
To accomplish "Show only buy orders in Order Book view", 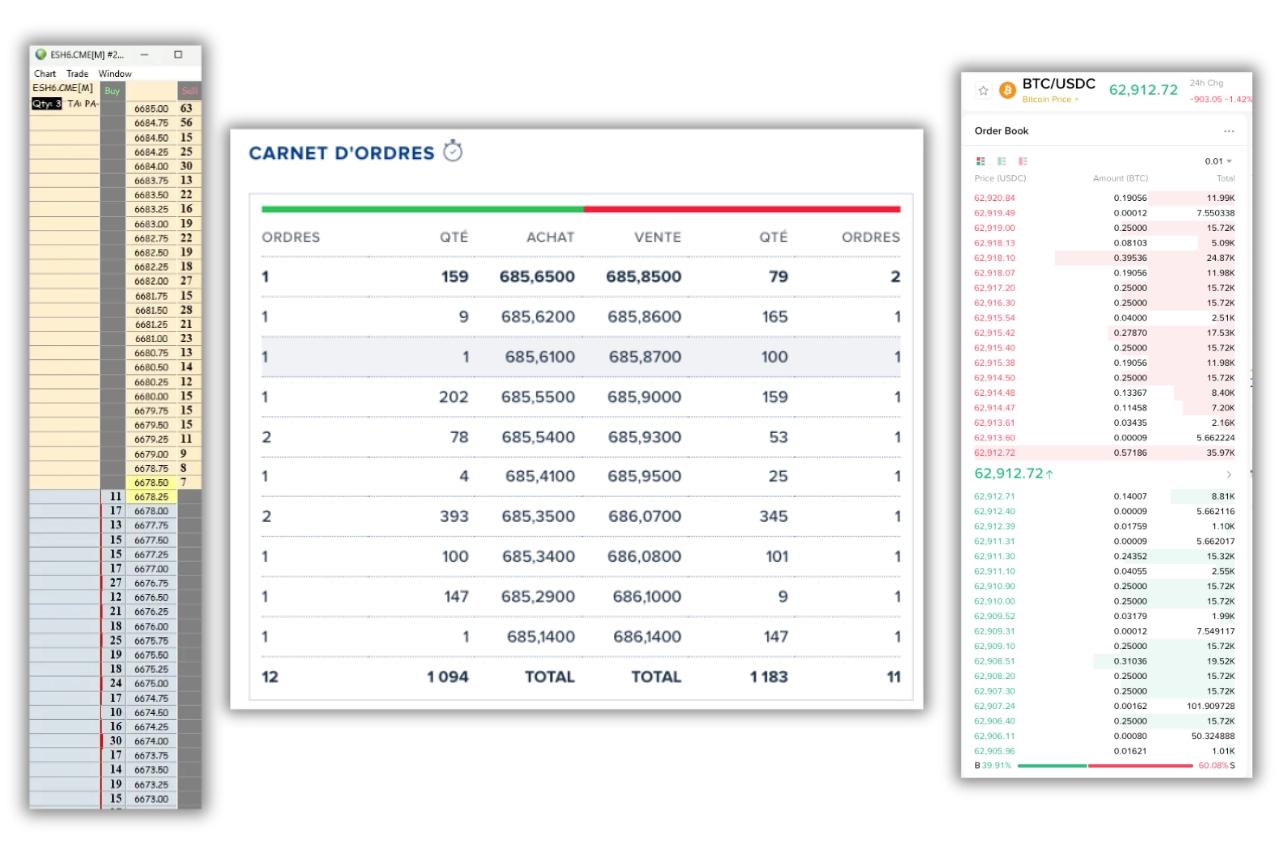I will pyautogui.click(x=1001, y=162).
